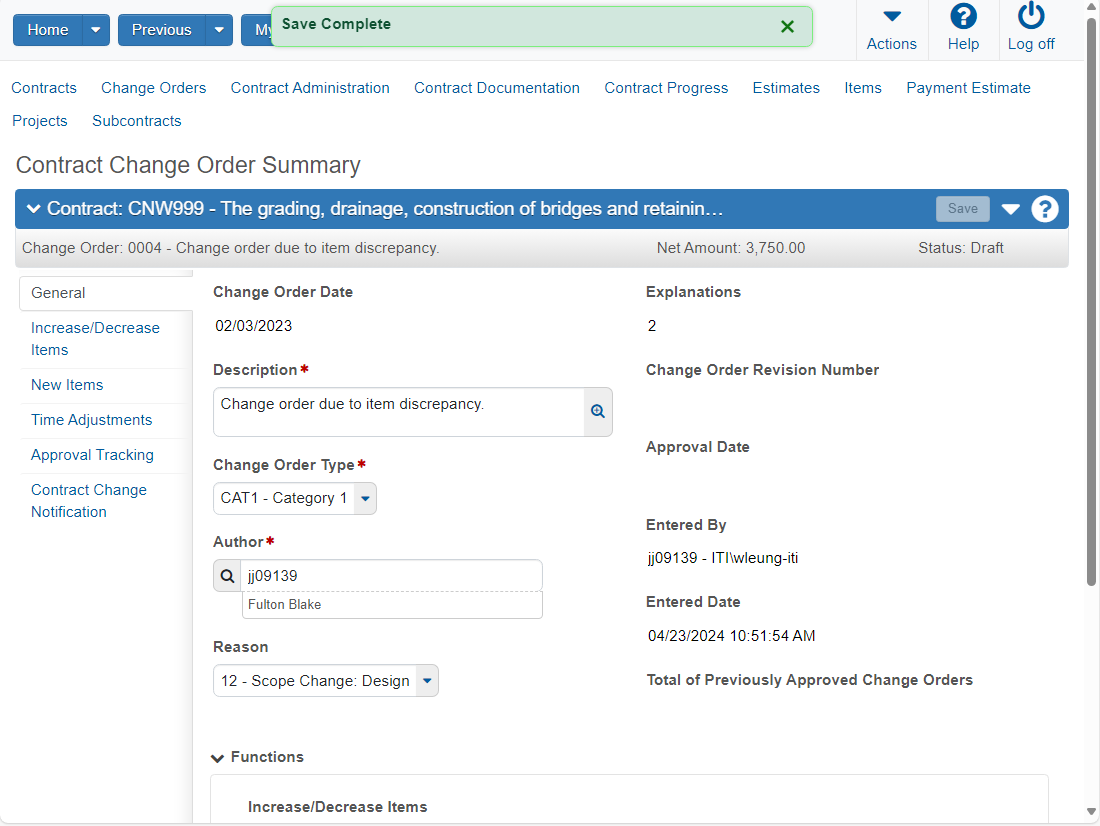Open the global Actions arrow menu

tap(892, 17)
